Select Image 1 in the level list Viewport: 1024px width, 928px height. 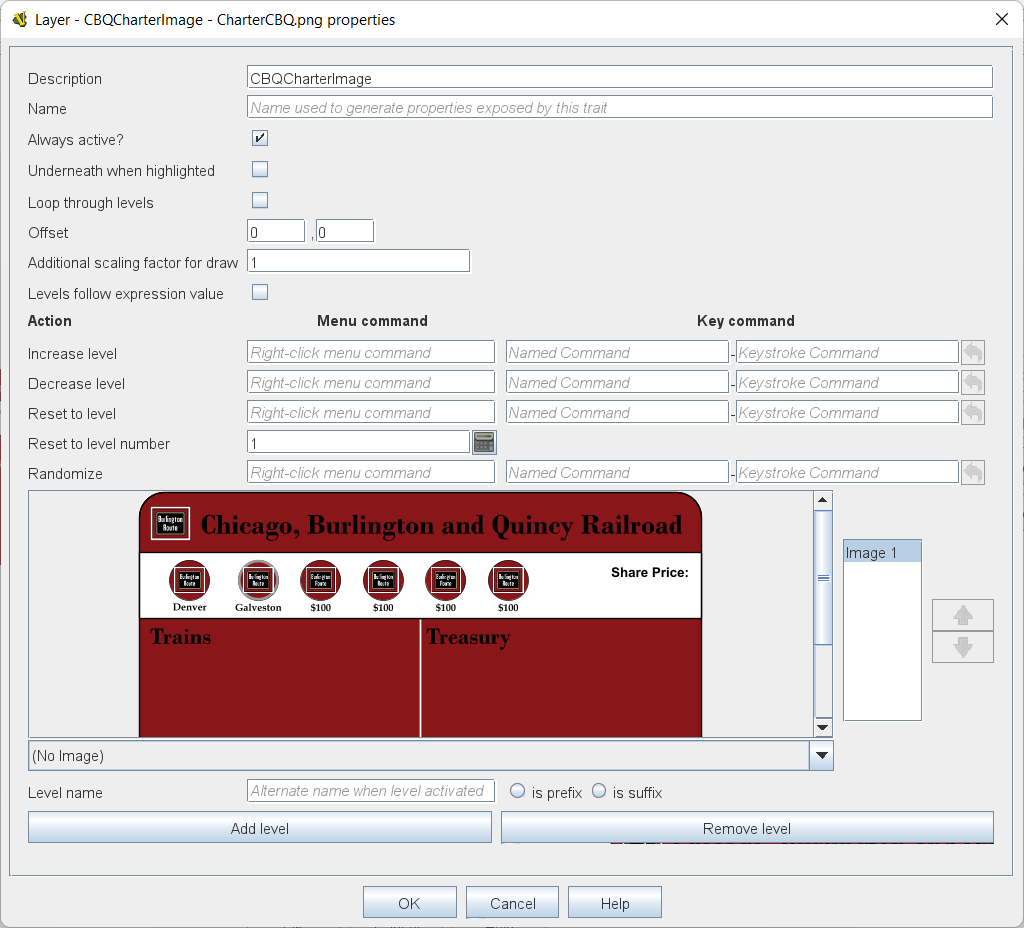tap(882, 552)
